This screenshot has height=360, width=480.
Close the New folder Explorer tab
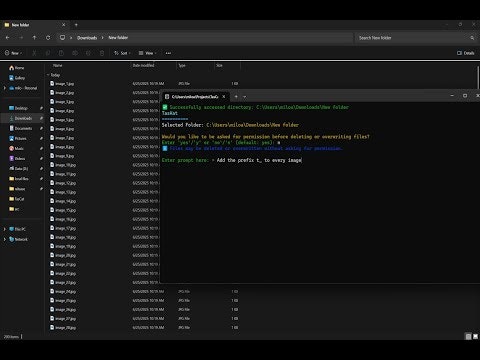coord(64,25)
